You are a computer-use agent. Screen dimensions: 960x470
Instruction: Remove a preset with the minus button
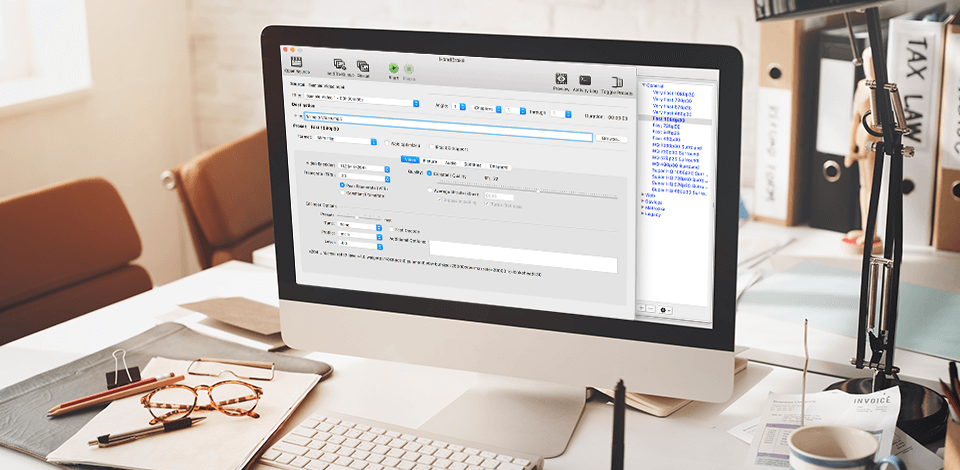point(651,310)
